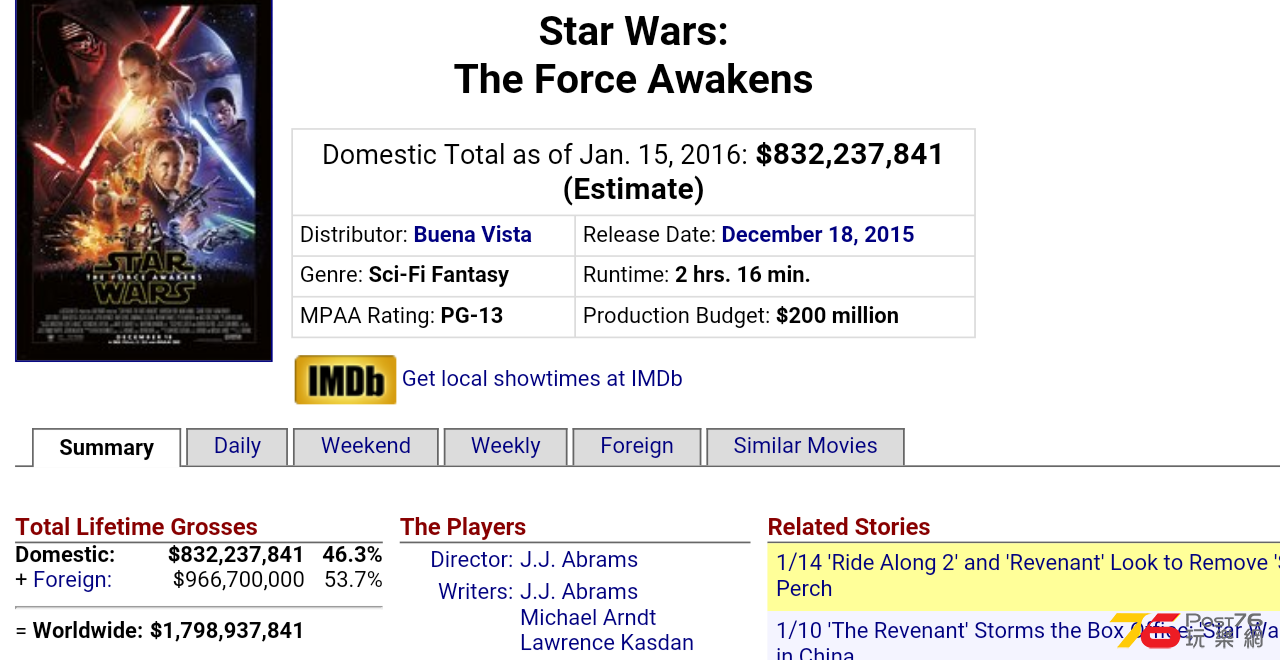Open the Star Wars movie poster image
Image resolution: width=1280 pixels, height=661 pixels.
[x=144, y=180]
